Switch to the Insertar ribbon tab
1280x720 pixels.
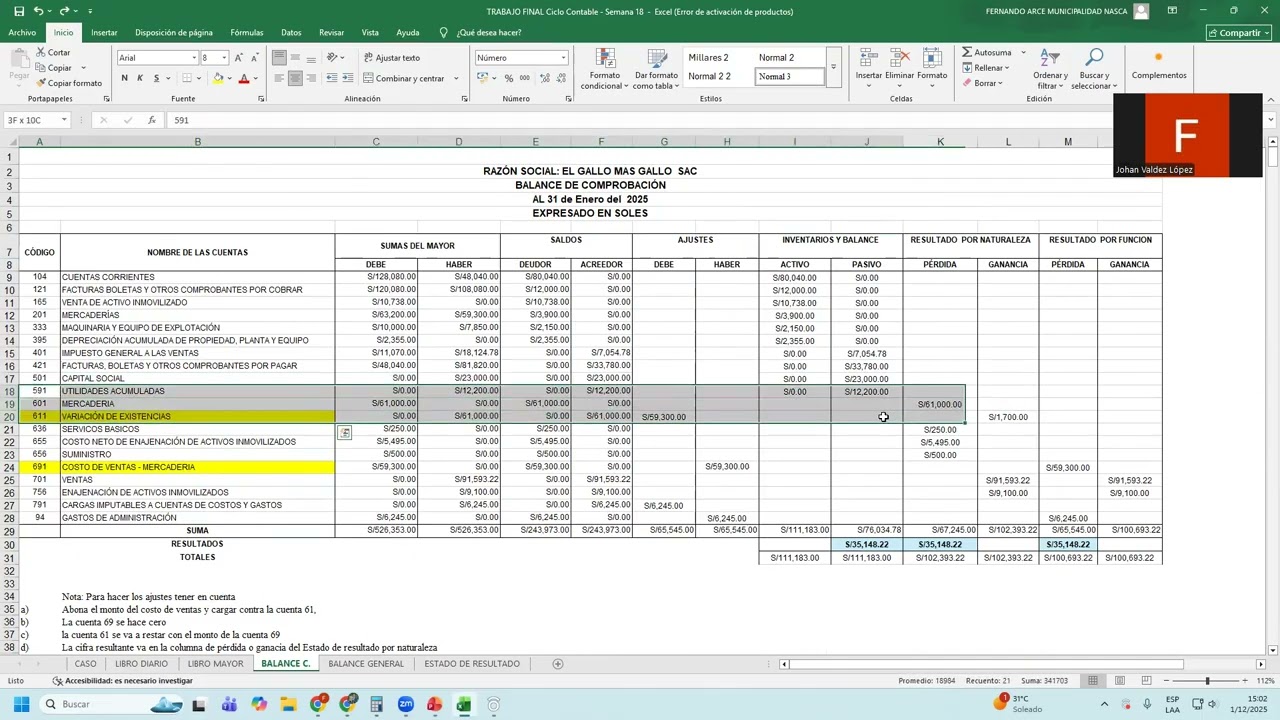tap(104, 33)
